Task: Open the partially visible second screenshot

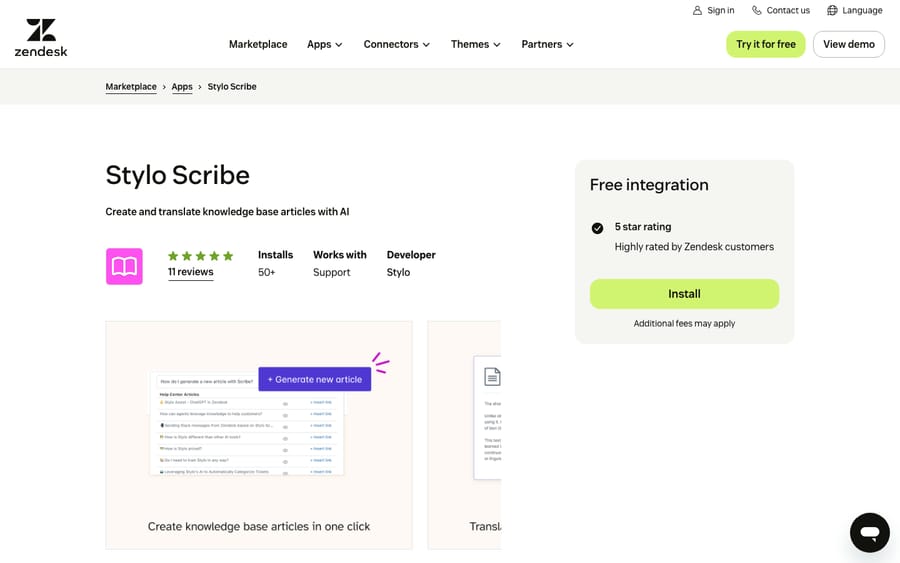Action: [x=464, y=435]
